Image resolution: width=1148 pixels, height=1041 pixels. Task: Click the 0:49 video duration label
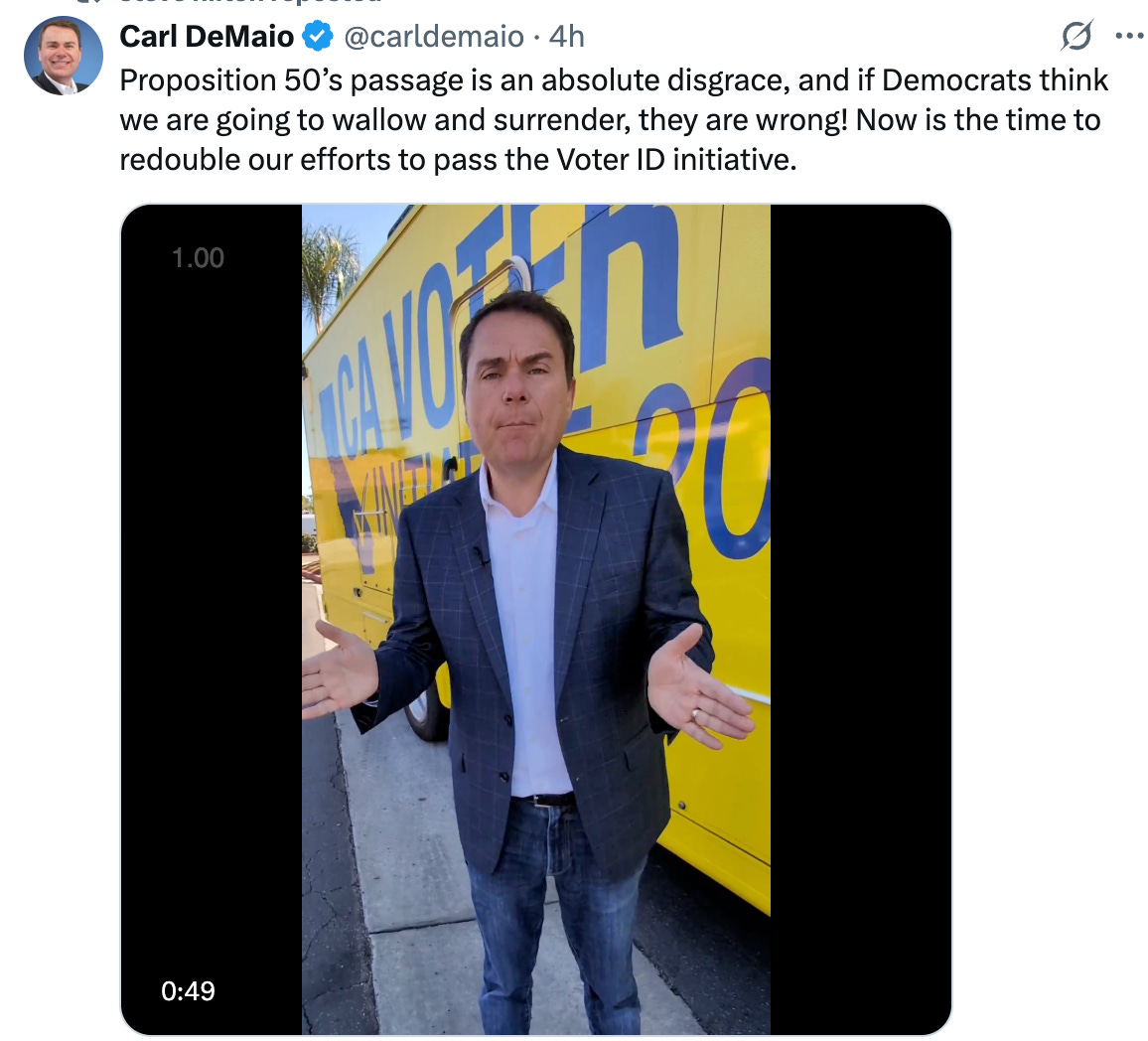(x=188, y=990)
